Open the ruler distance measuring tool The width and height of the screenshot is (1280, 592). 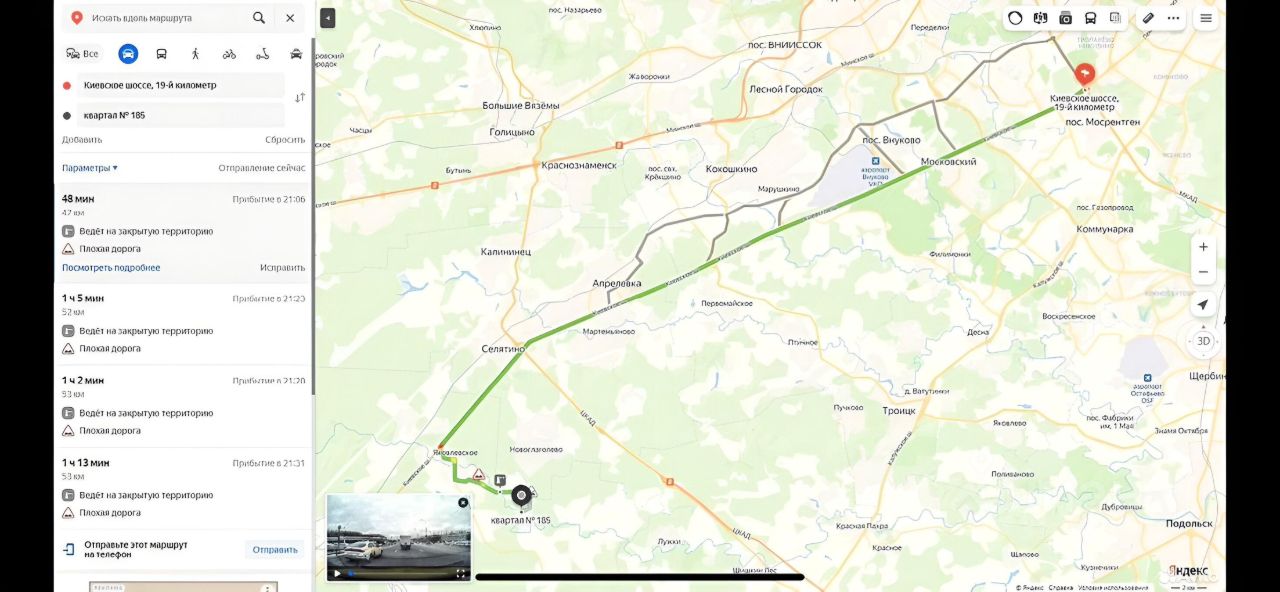point(1148,18)
